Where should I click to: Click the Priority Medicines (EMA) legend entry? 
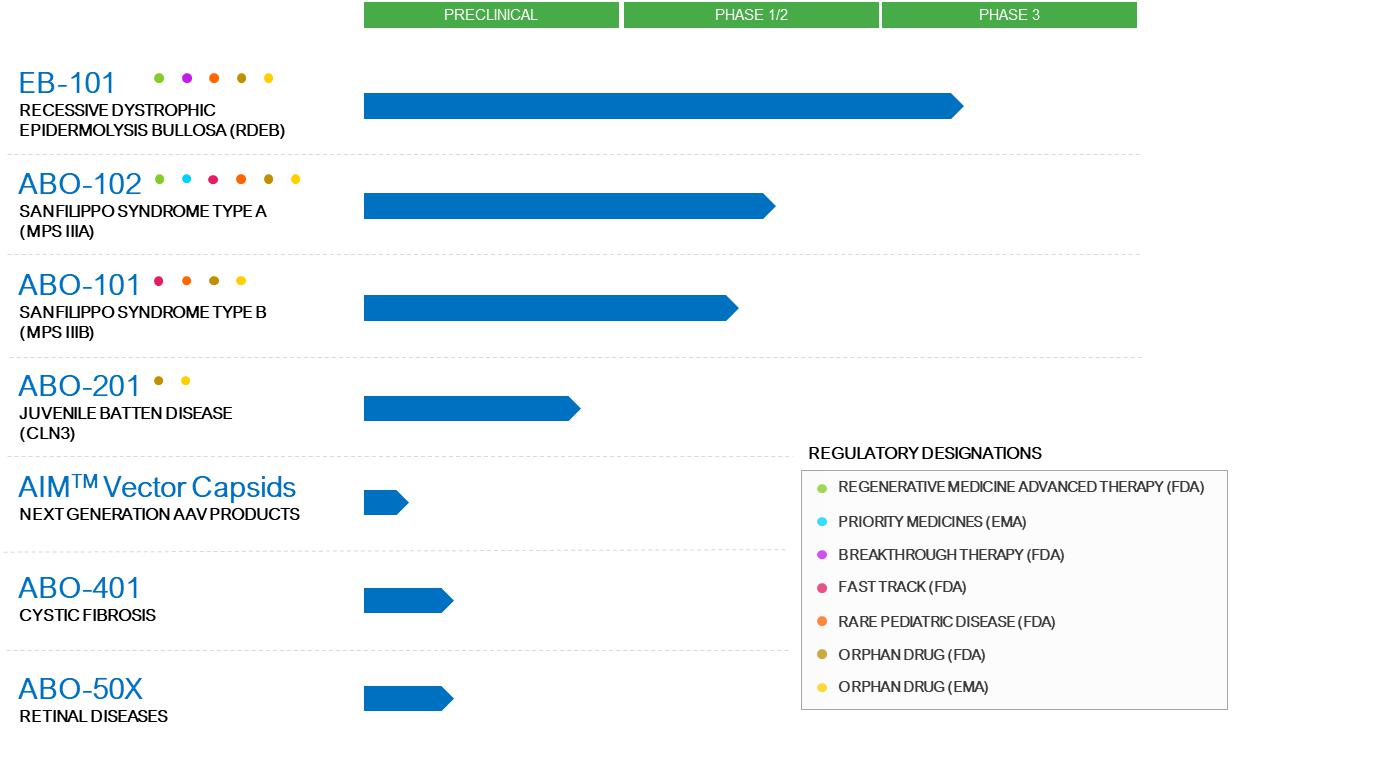[932, 522]
